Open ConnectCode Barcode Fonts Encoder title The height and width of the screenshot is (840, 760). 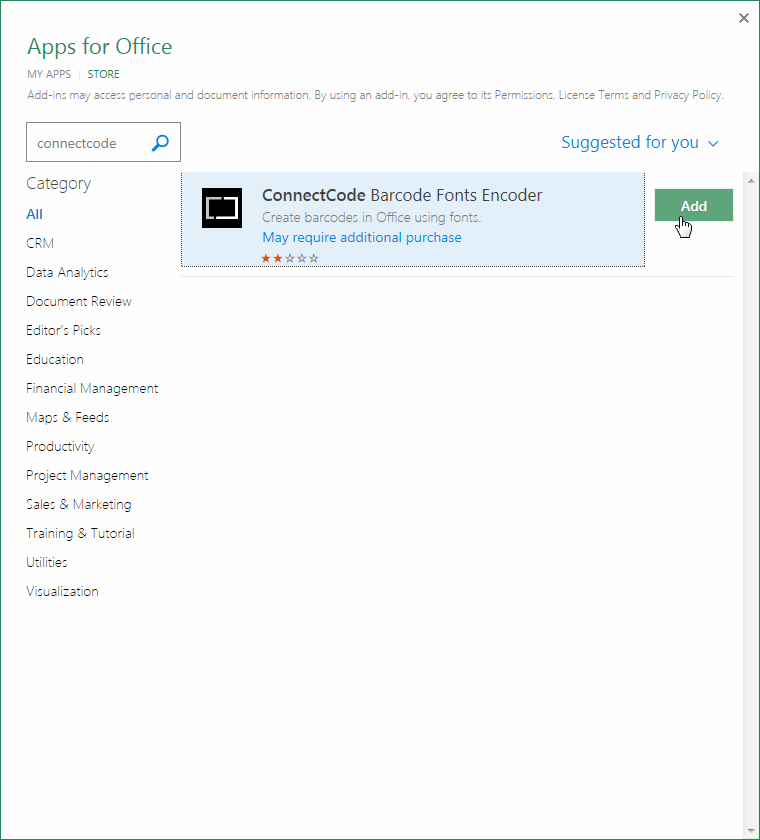402,195
